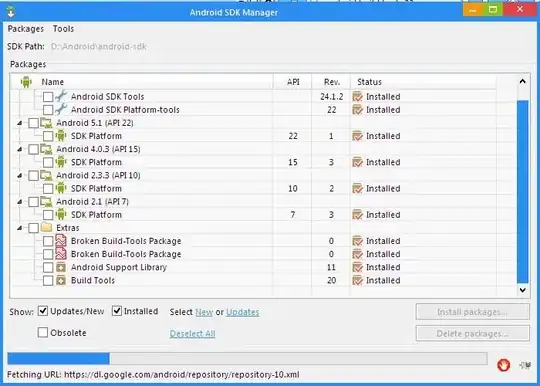The image size is (540, 386).
Task: Click the fetching progress bar
Action: [247, 358]
